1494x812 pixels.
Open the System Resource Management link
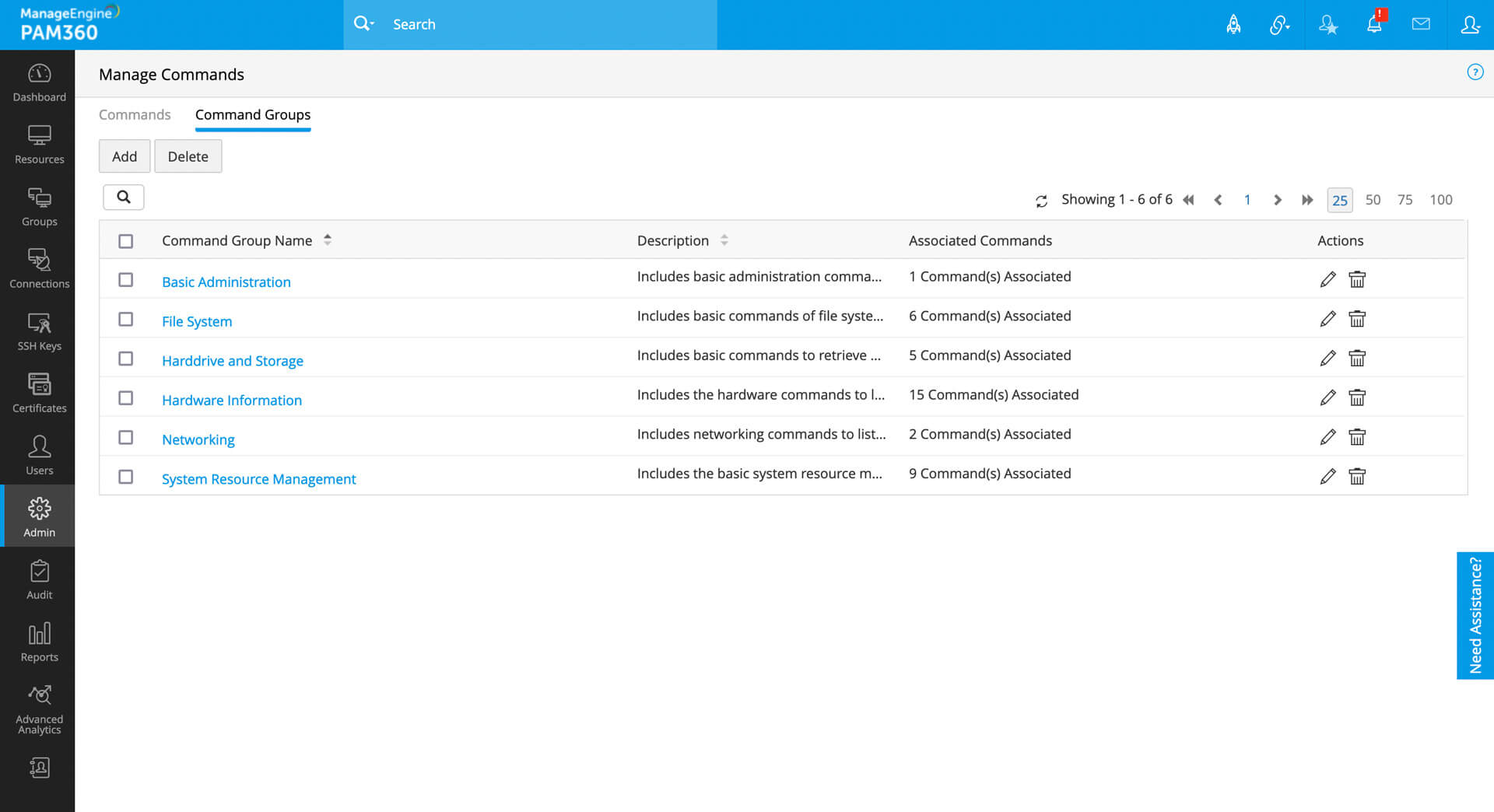point(258,479)
